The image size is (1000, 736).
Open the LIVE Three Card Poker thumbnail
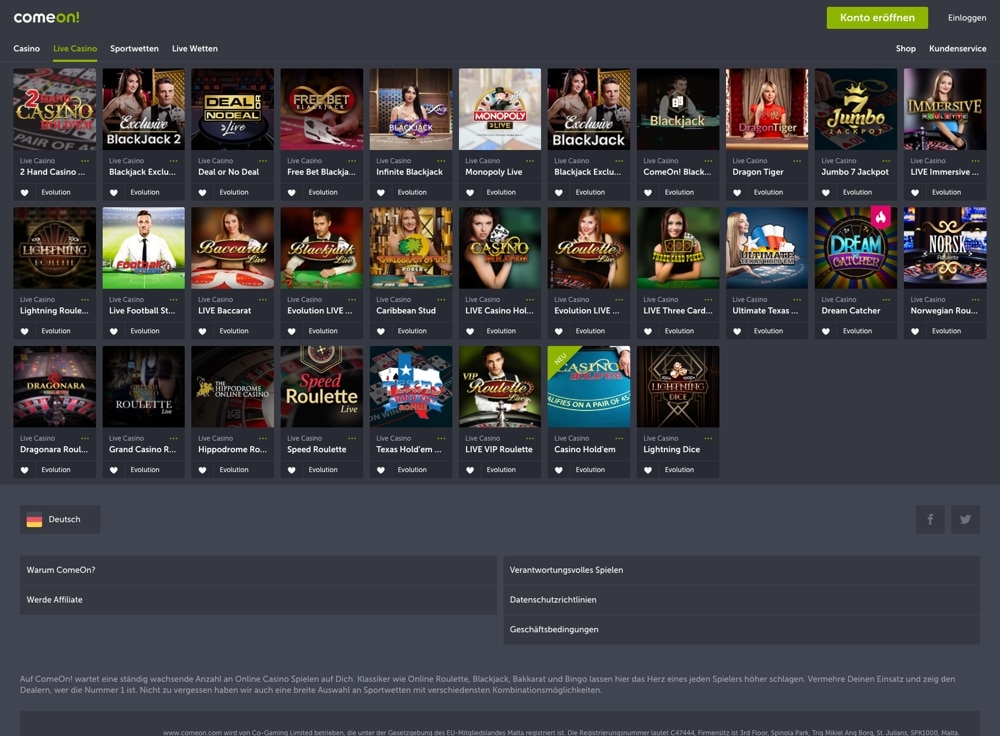pos(678,248)
